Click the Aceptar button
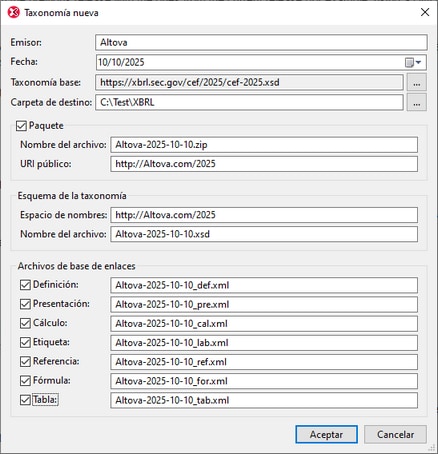Image resolution: width=438 pixels, height=454 pixels. pyautogui.click(x=326, y=434)
